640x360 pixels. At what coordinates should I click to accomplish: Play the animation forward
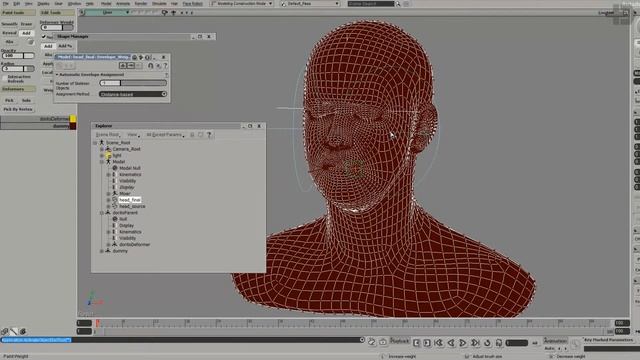pyautogui.click(x=463, y=343)
